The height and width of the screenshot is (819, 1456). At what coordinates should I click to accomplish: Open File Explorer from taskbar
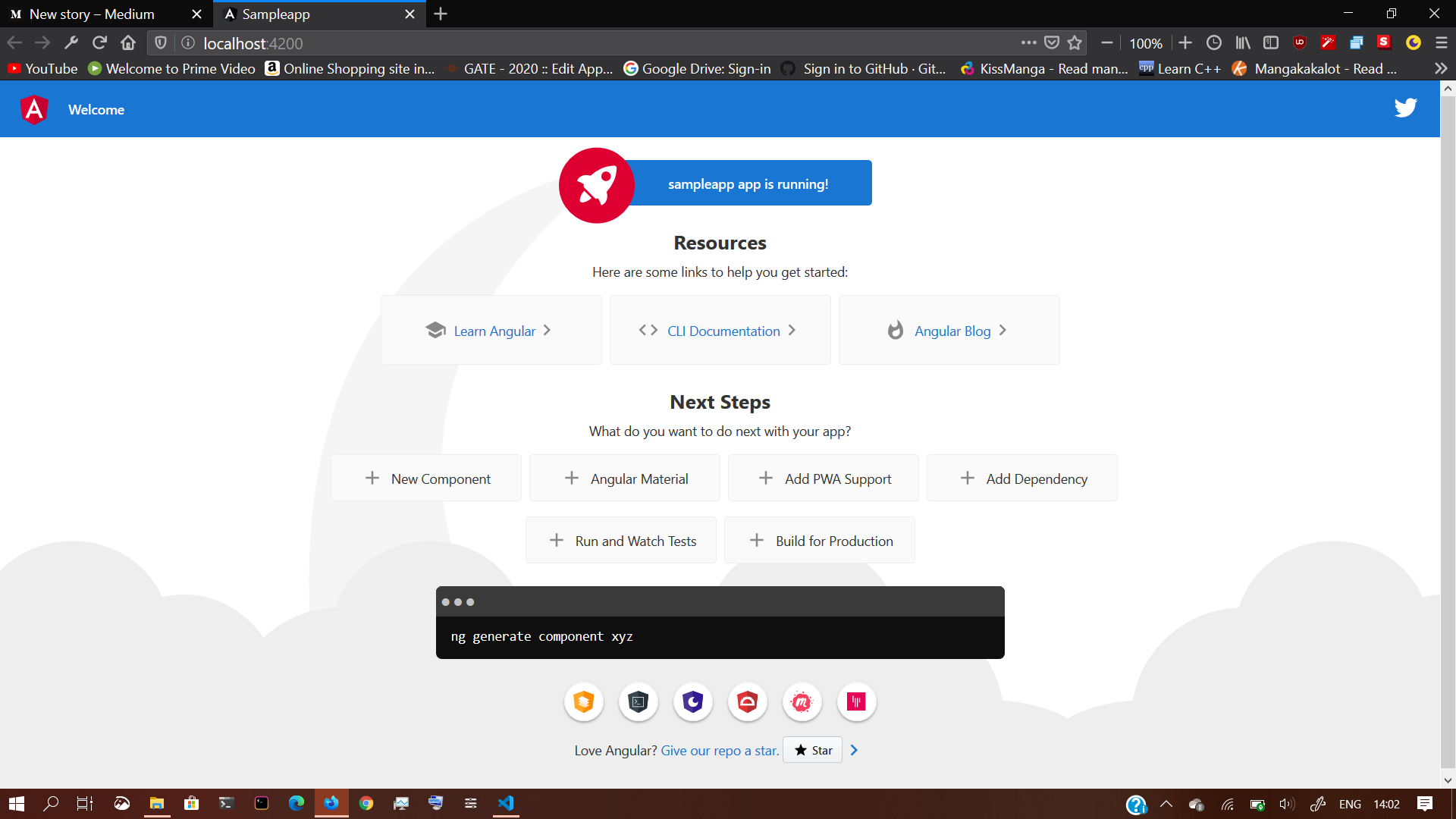[157, 804]
